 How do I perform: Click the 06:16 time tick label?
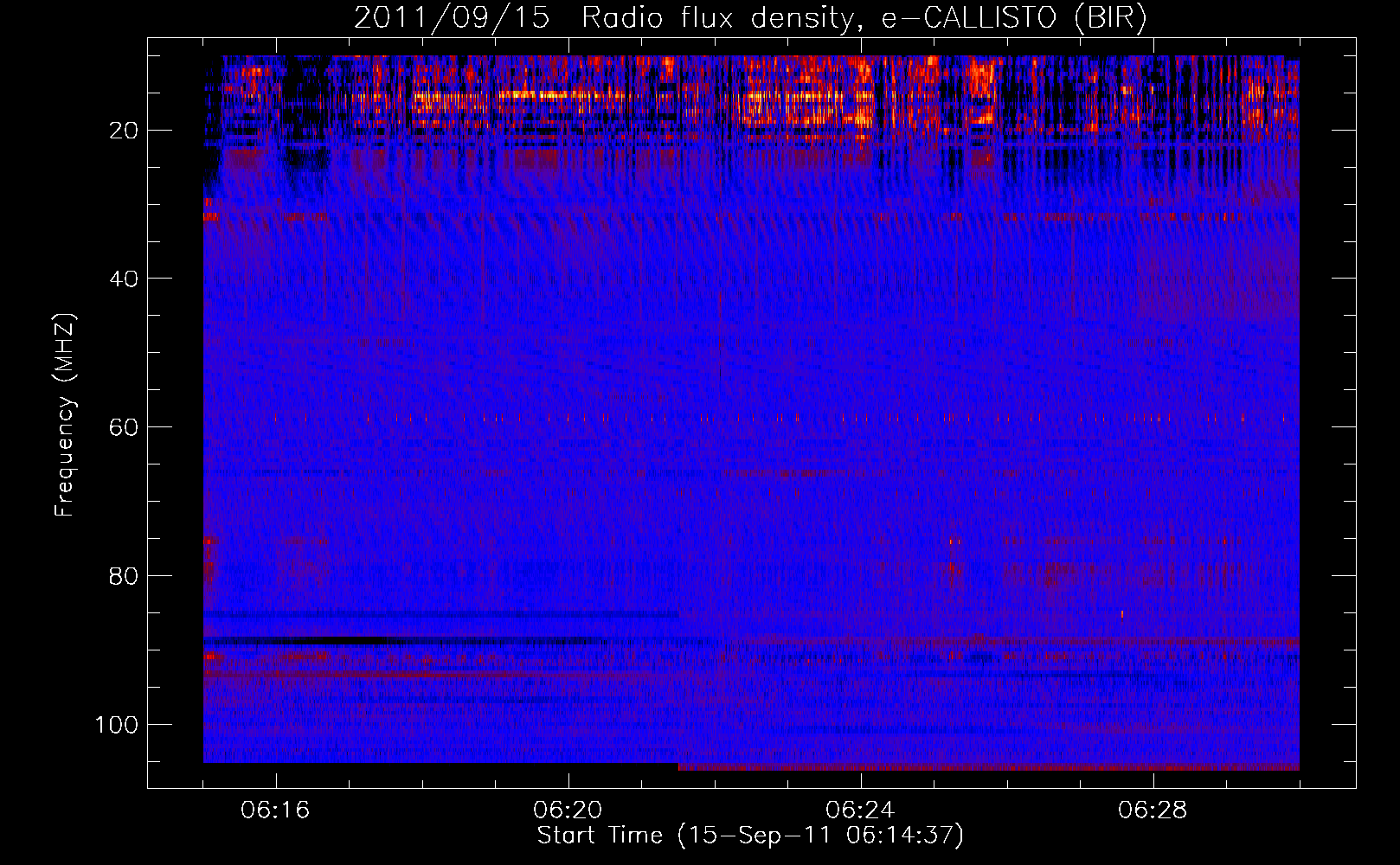275,811
